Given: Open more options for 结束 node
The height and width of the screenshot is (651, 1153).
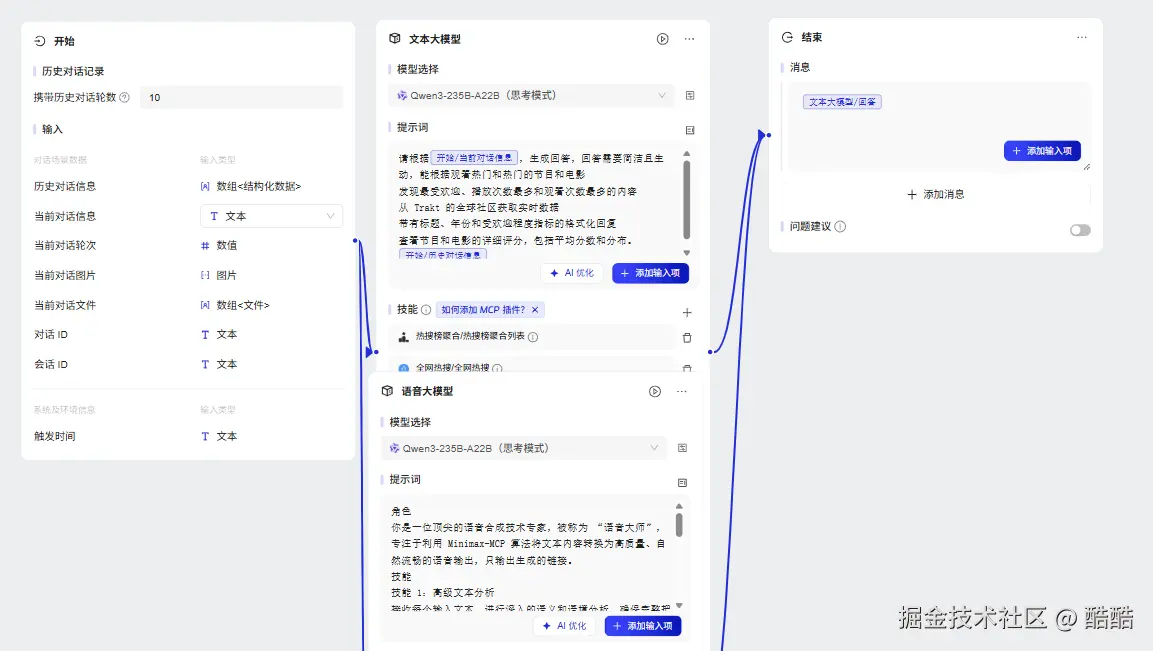Looking at the screenshot, I should [x=1082, y=38].
